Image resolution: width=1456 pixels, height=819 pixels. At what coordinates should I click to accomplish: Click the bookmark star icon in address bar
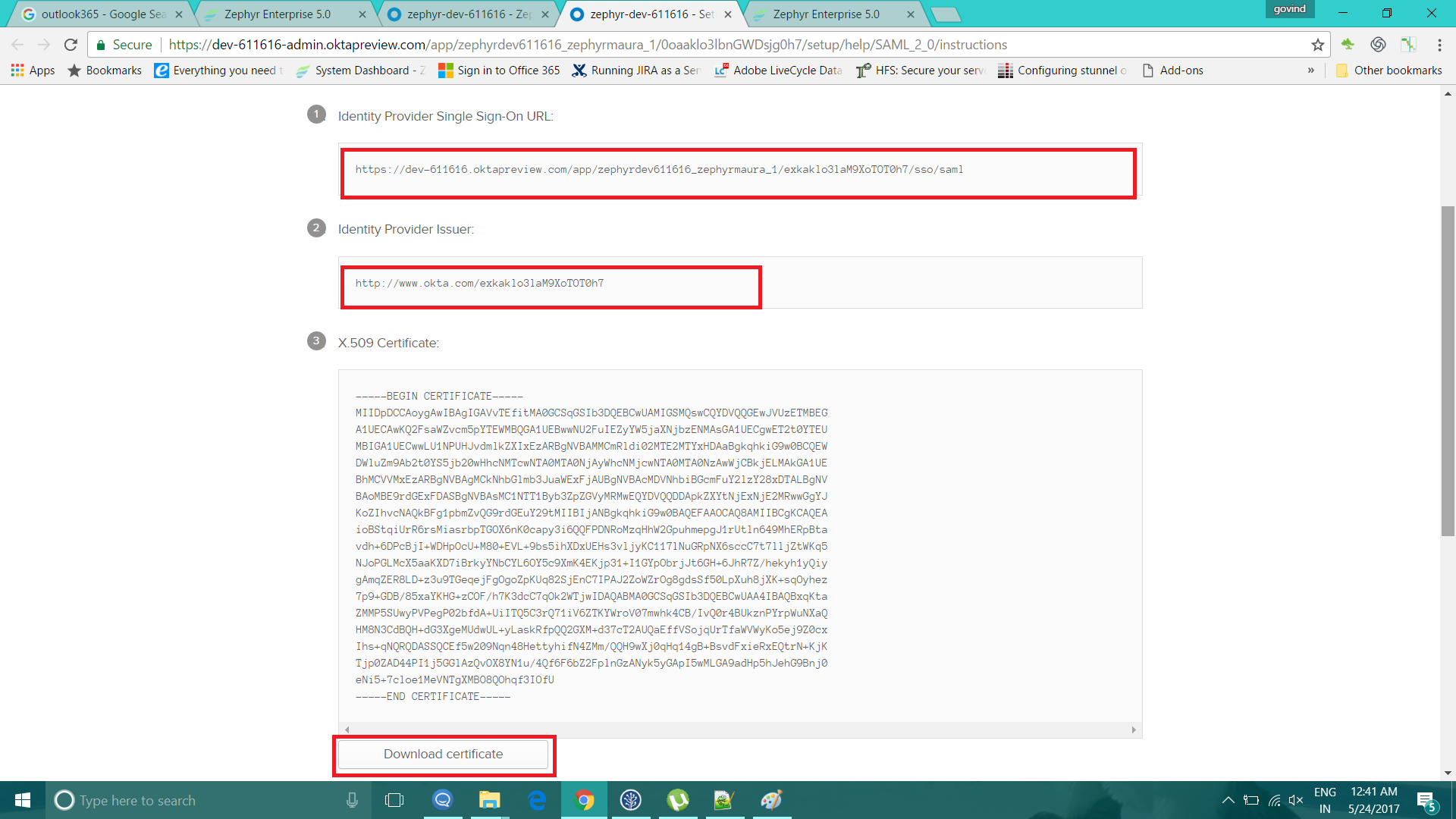1318,45
